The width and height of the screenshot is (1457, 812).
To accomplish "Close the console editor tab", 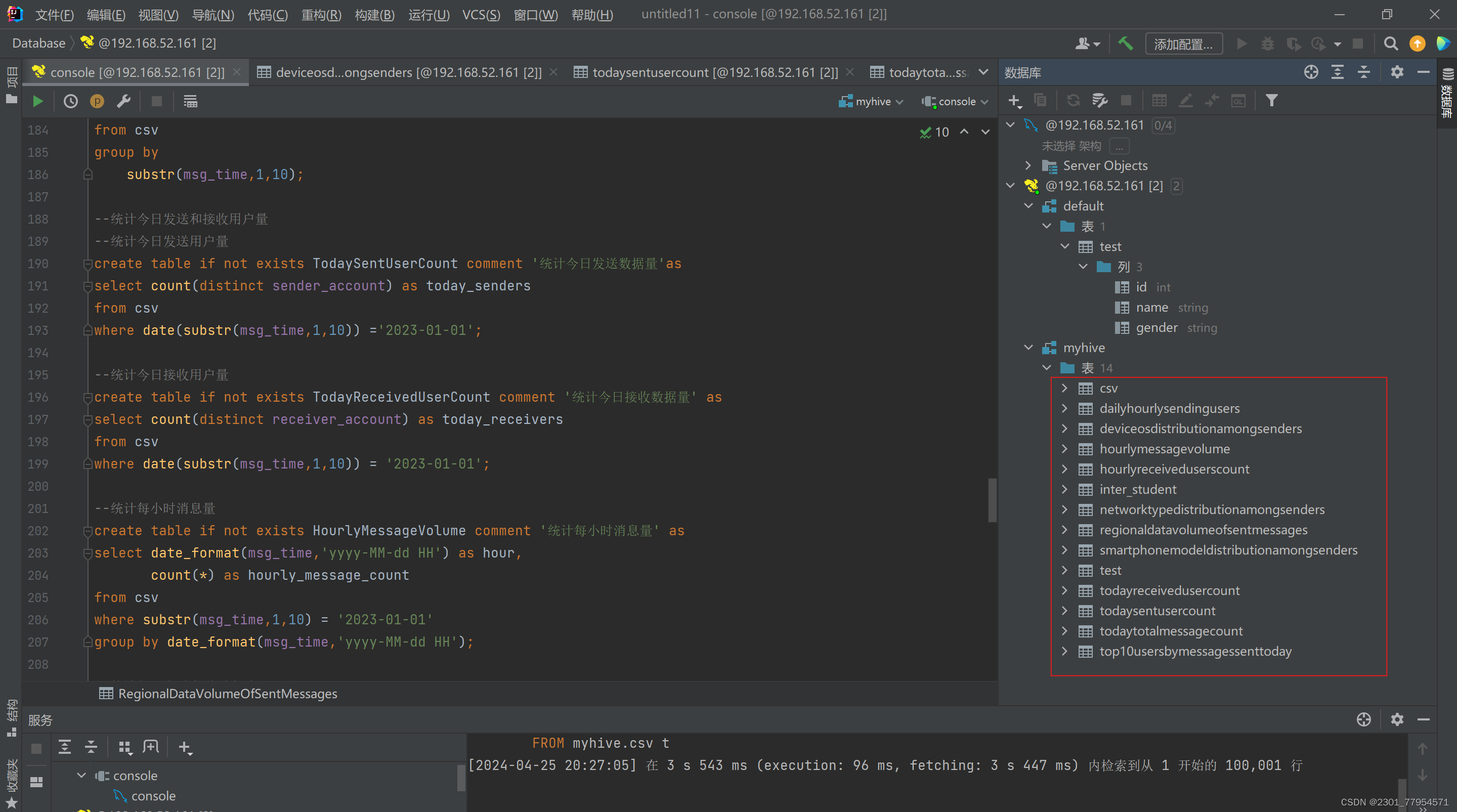I will pyautogui.click(x=237, y=72).
